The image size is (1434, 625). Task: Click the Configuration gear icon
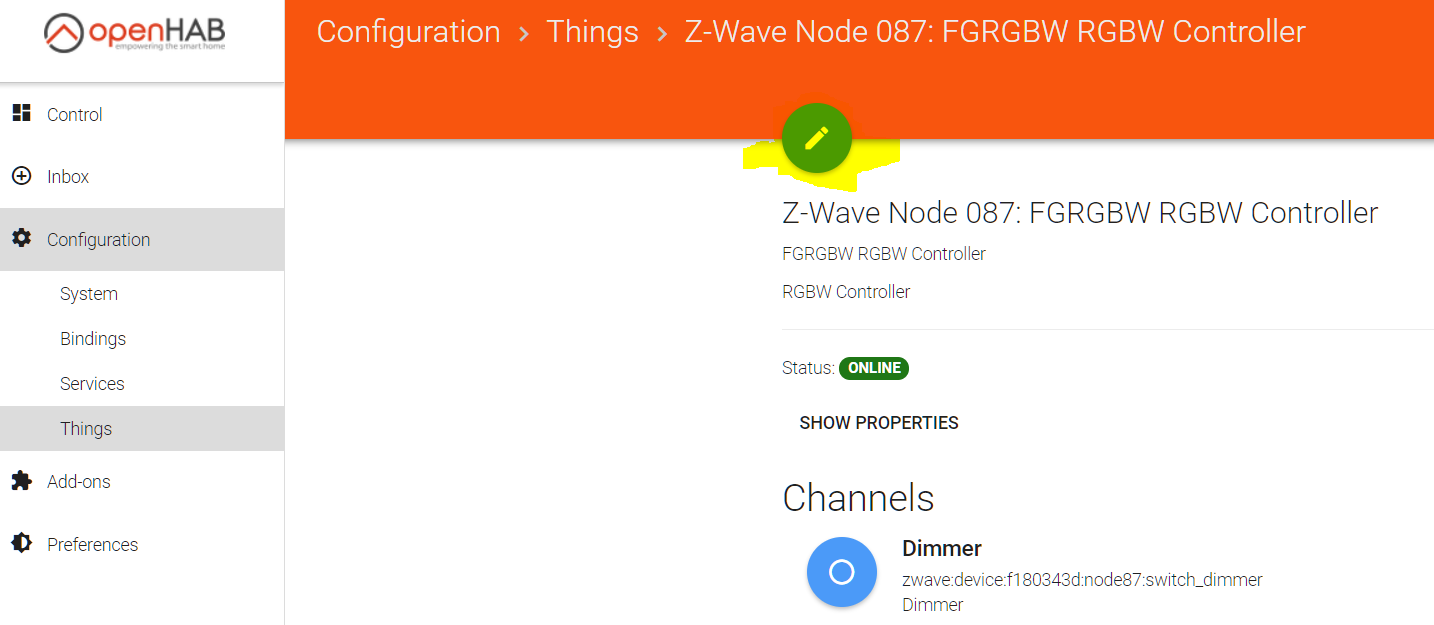[21, 239]
